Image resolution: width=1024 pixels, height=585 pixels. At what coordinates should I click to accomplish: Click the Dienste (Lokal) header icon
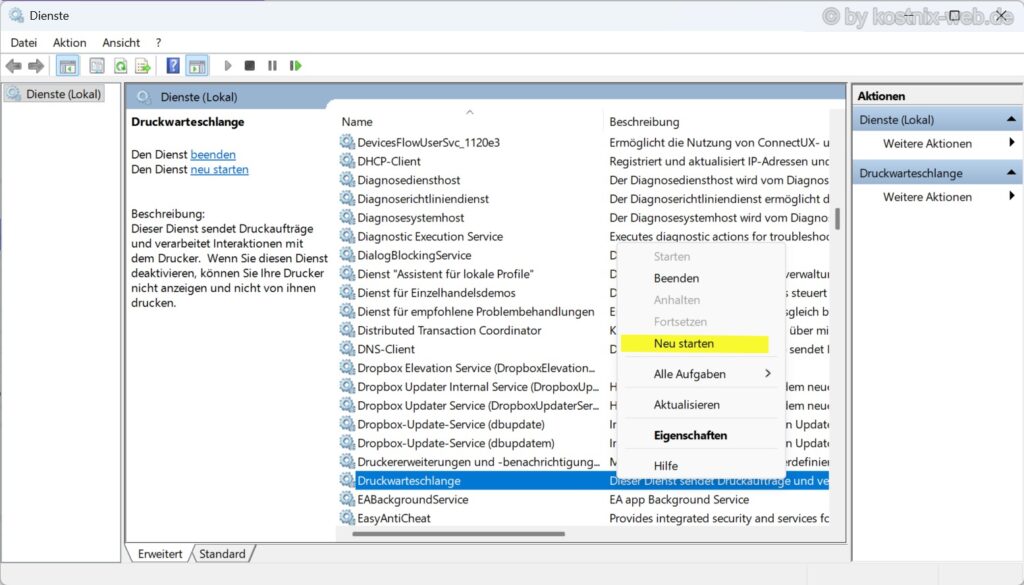144,97
